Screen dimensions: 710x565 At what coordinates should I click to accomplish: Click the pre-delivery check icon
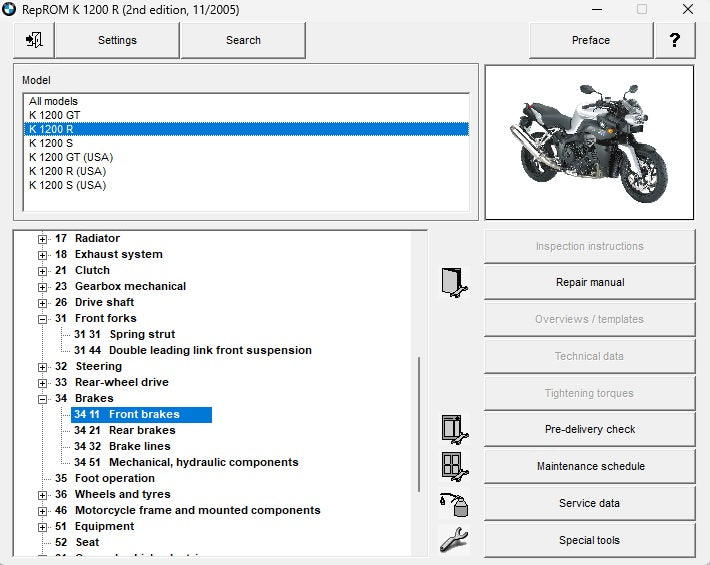[454, 429]
